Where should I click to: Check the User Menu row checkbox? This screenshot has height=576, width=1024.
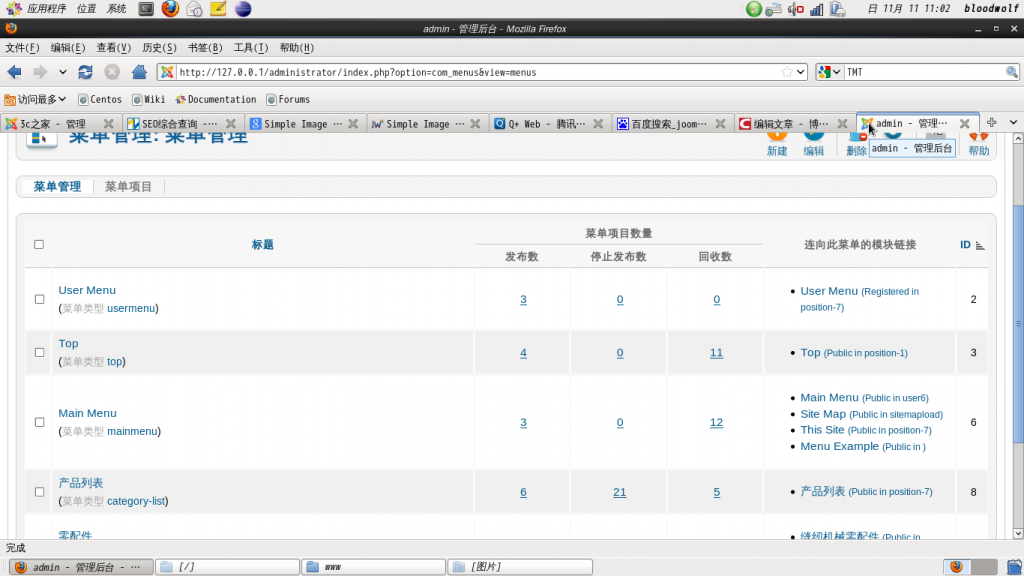(39, 299)
